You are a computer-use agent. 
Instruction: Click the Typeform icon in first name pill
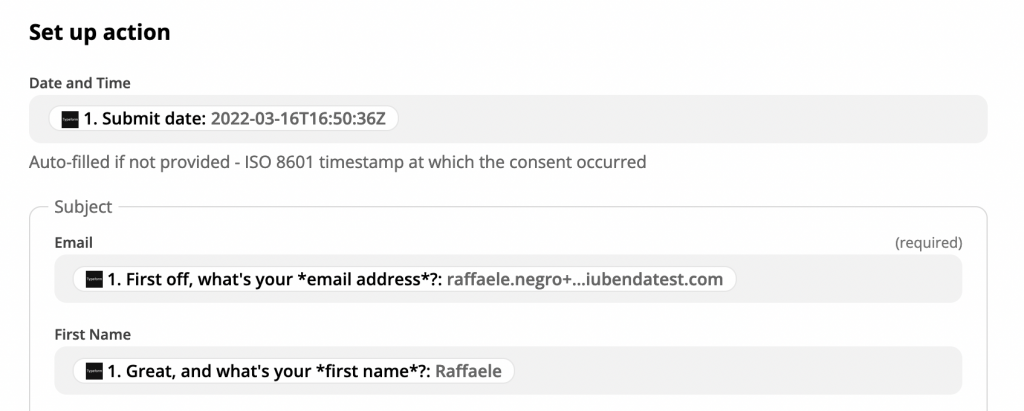pyautogui.click(x=95, y=371)
